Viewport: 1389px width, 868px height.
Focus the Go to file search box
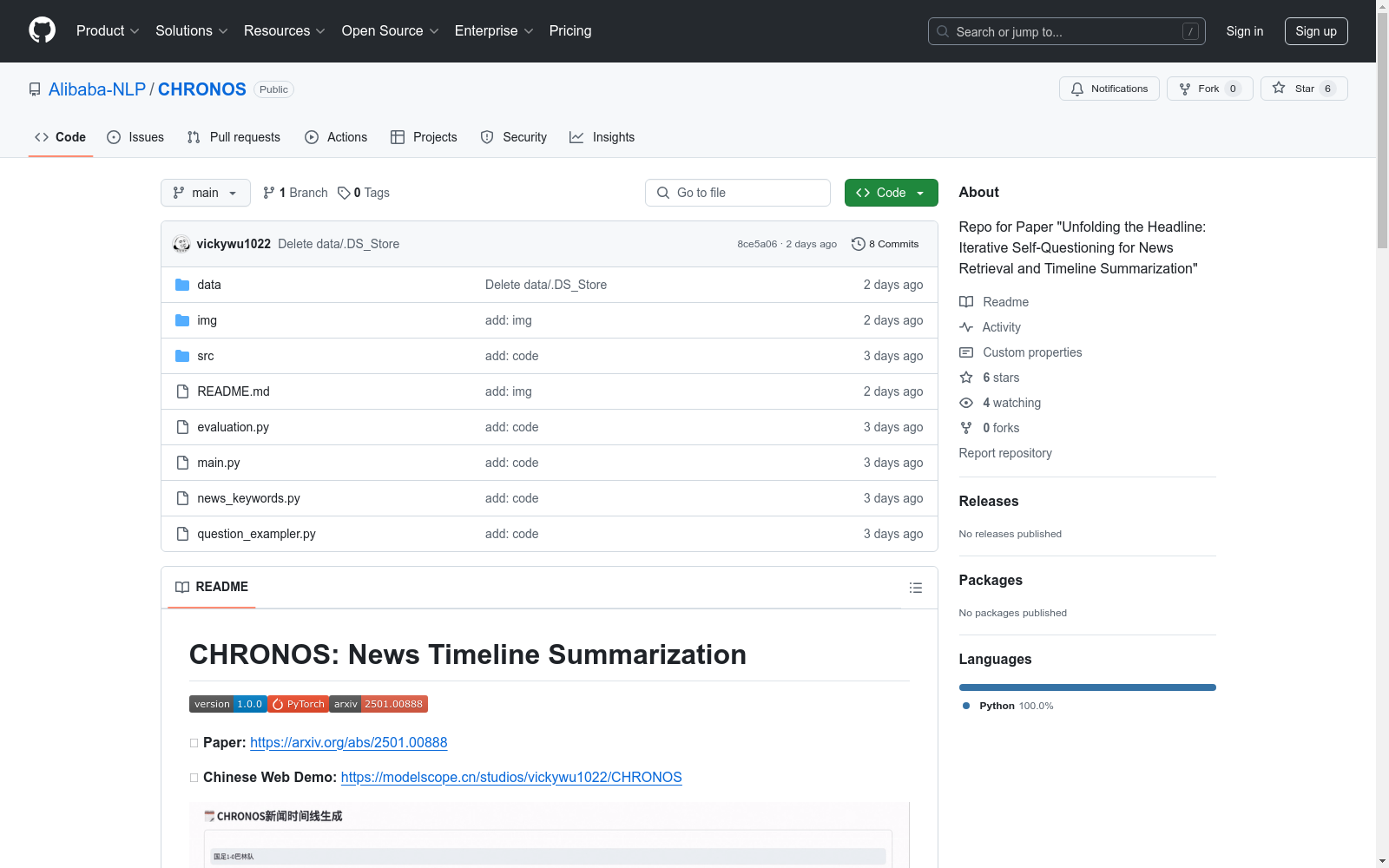738,193
